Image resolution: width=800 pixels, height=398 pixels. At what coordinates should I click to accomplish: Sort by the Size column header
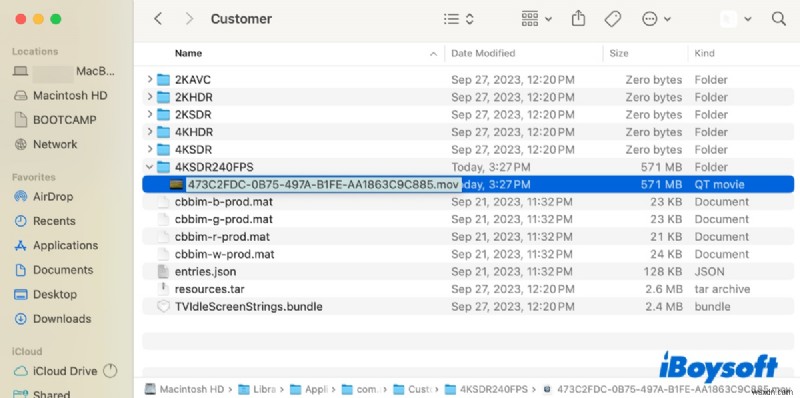pyautogui.click(x=618, y=53)
